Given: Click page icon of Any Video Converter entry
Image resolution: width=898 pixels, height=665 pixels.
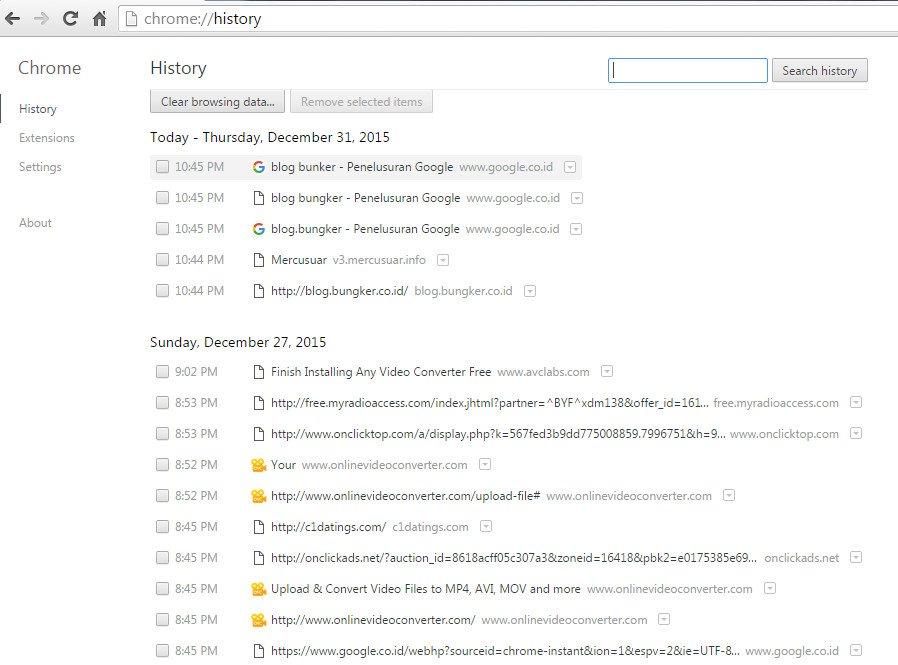Looking at the screenshot, I should coord(259,372).
